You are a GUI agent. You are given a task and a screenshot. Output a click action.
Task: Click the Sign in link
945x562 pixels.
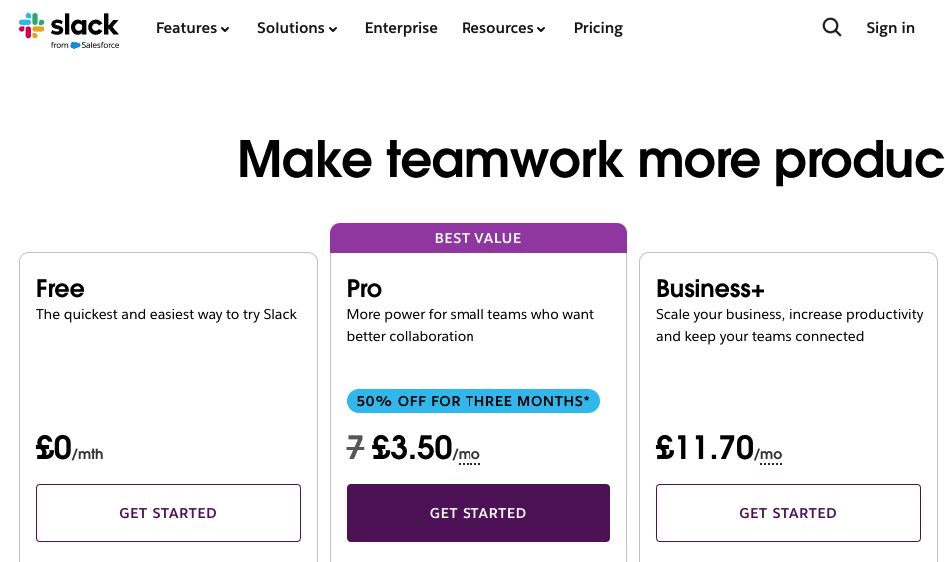tap(890, 28)
